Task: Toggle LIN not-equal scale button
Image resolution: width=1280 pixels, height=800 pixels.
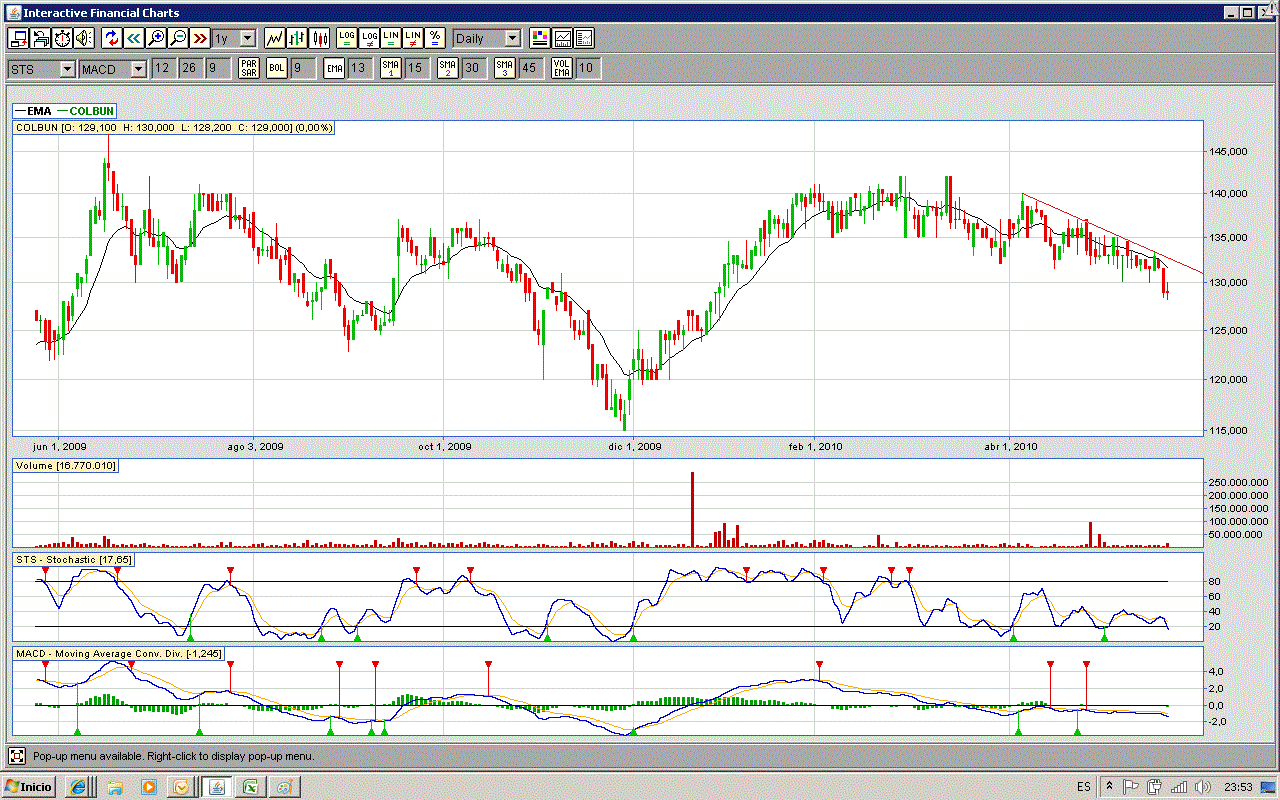Action: click(x=413, y=38)
